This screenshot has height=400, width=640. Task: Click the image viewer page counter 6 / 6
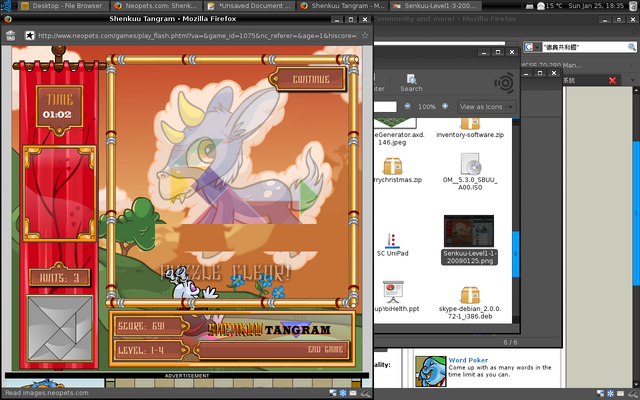(x=510, y=342)
